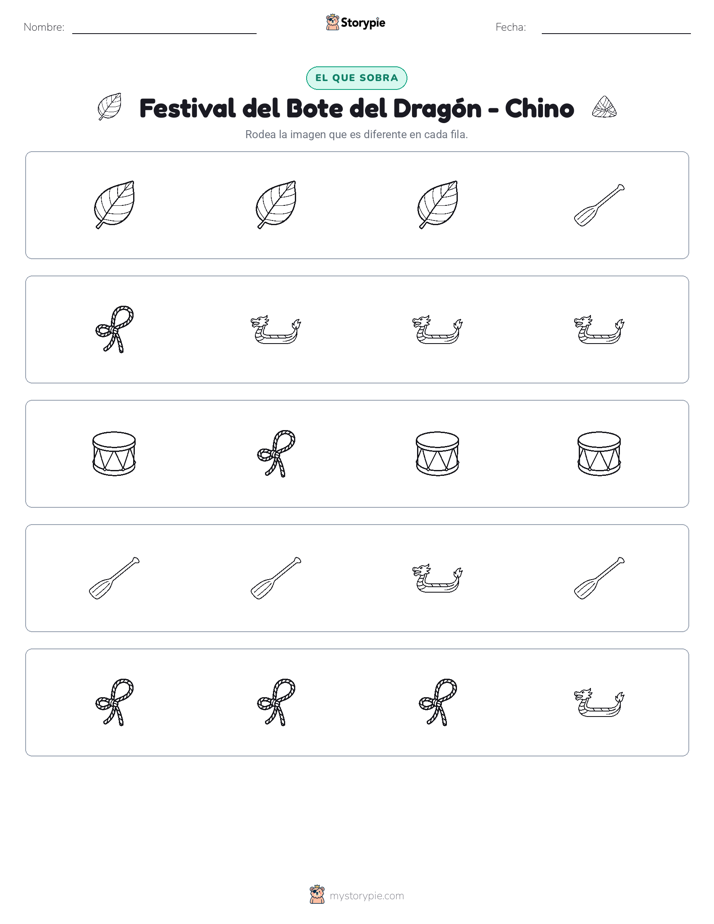Select the first drum in row three
This screenshot has width=714, height=924.
click(114, 454)
